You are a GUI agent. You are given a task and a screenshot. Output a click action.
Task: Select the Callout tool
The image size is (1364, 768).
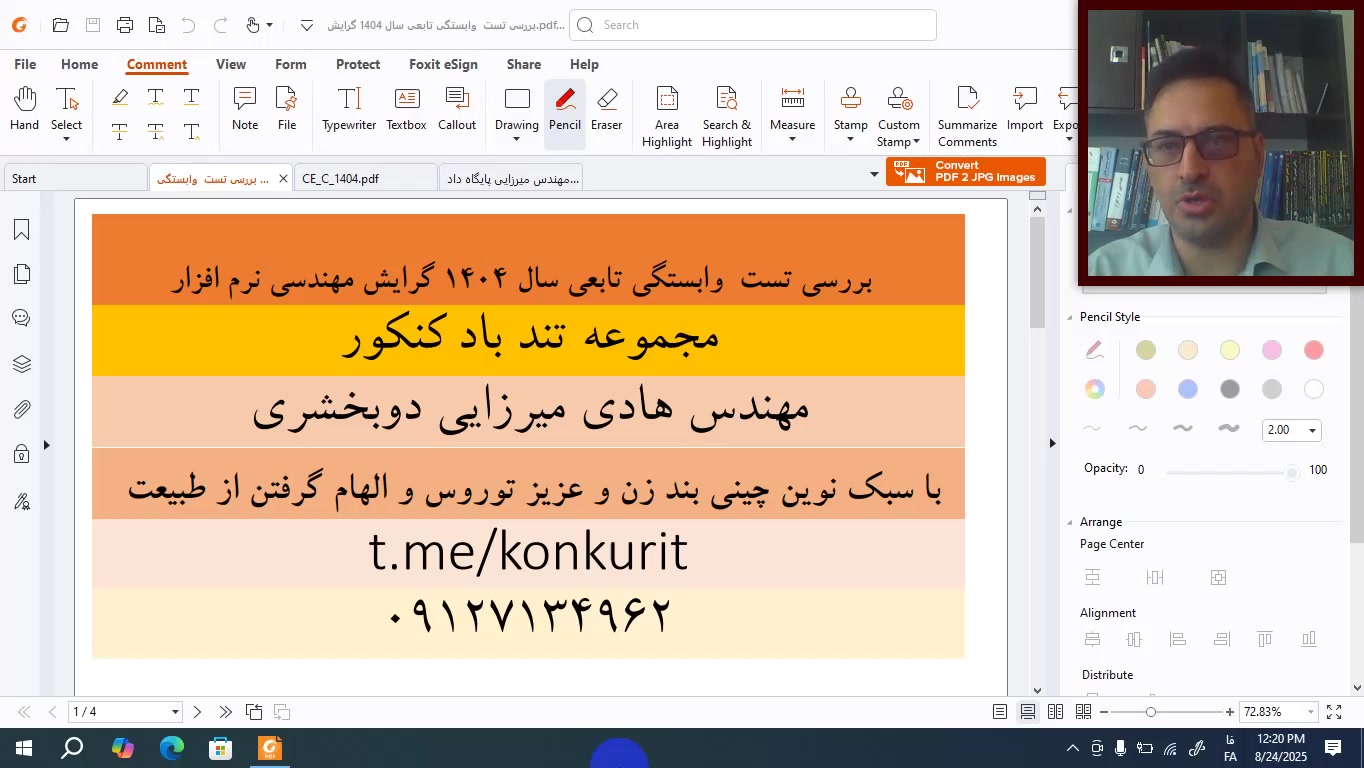(457, 109)
